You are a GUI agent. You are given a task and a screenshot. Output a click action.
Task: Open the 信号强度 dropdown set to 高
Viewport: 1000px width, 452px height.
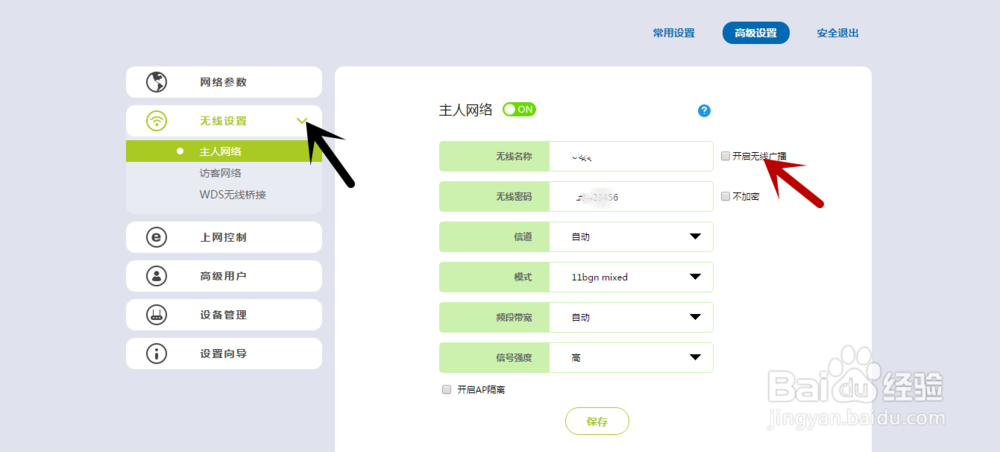click(631, 358)
